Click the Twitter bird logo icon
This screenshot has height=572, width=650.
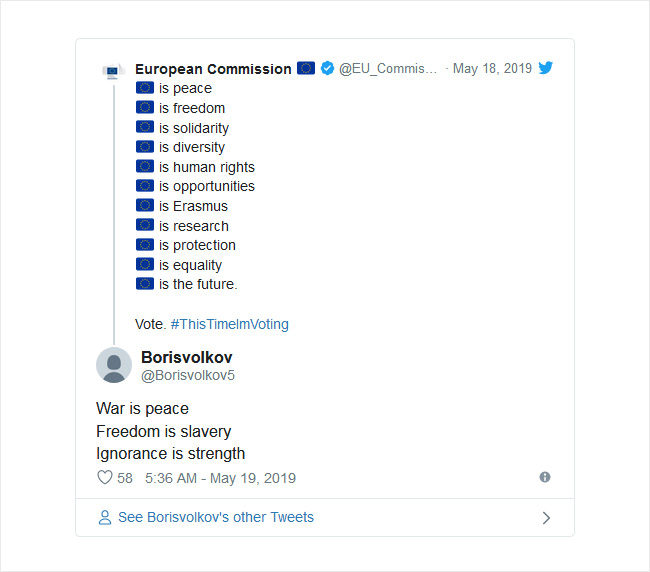tap(546, 68)
